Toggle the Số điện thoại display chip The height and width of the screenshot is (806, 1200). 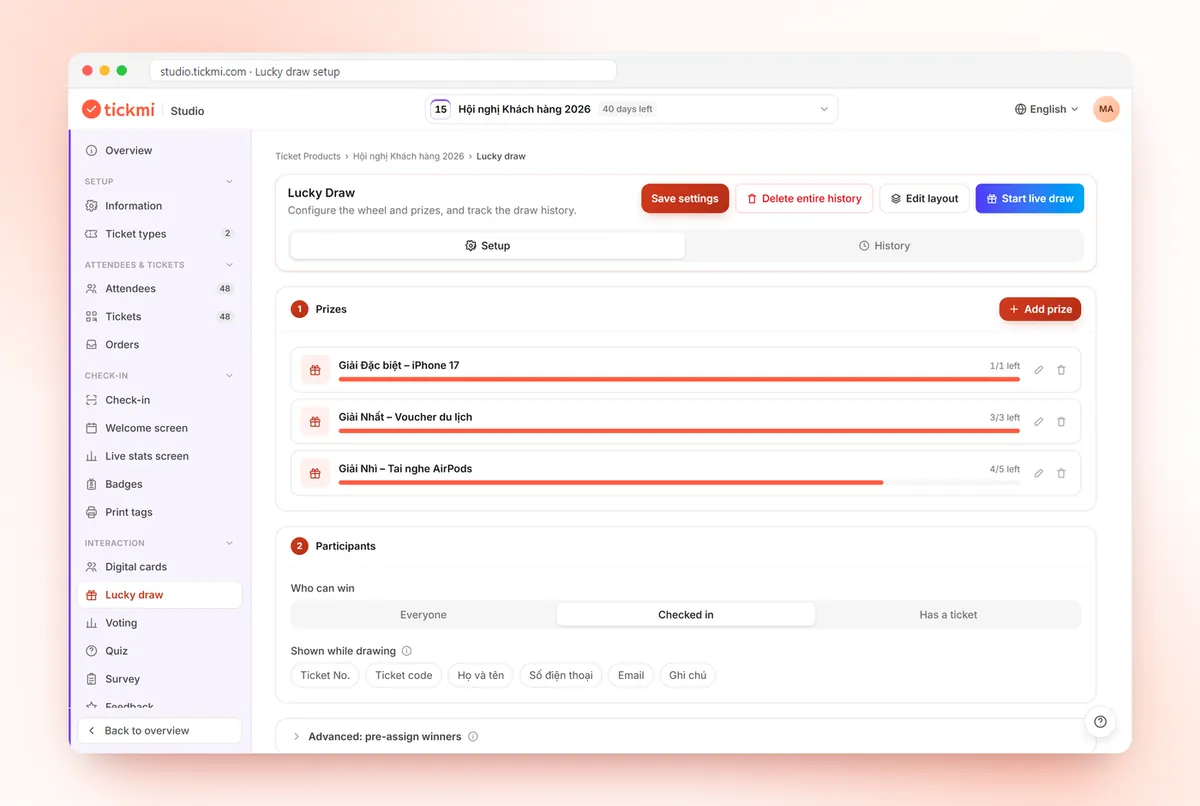(x=561, y=675)
